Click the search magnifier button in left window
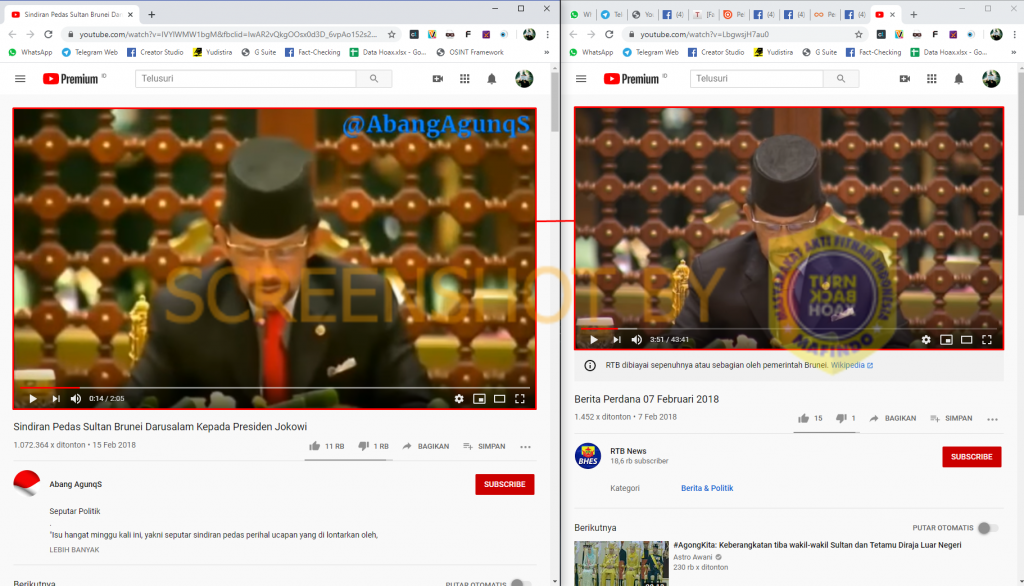 374,78
